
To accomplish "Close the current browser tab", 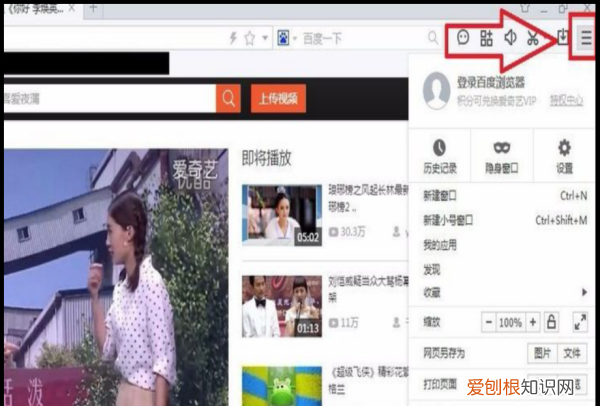I will click(72, 8).
